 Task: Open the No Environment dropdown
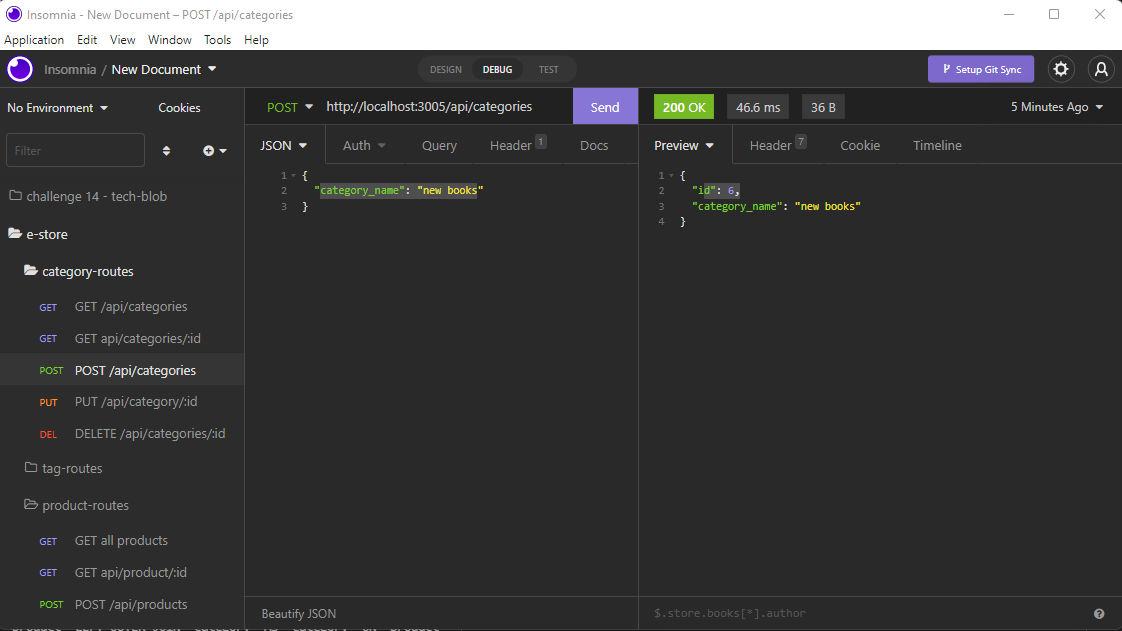53,107
